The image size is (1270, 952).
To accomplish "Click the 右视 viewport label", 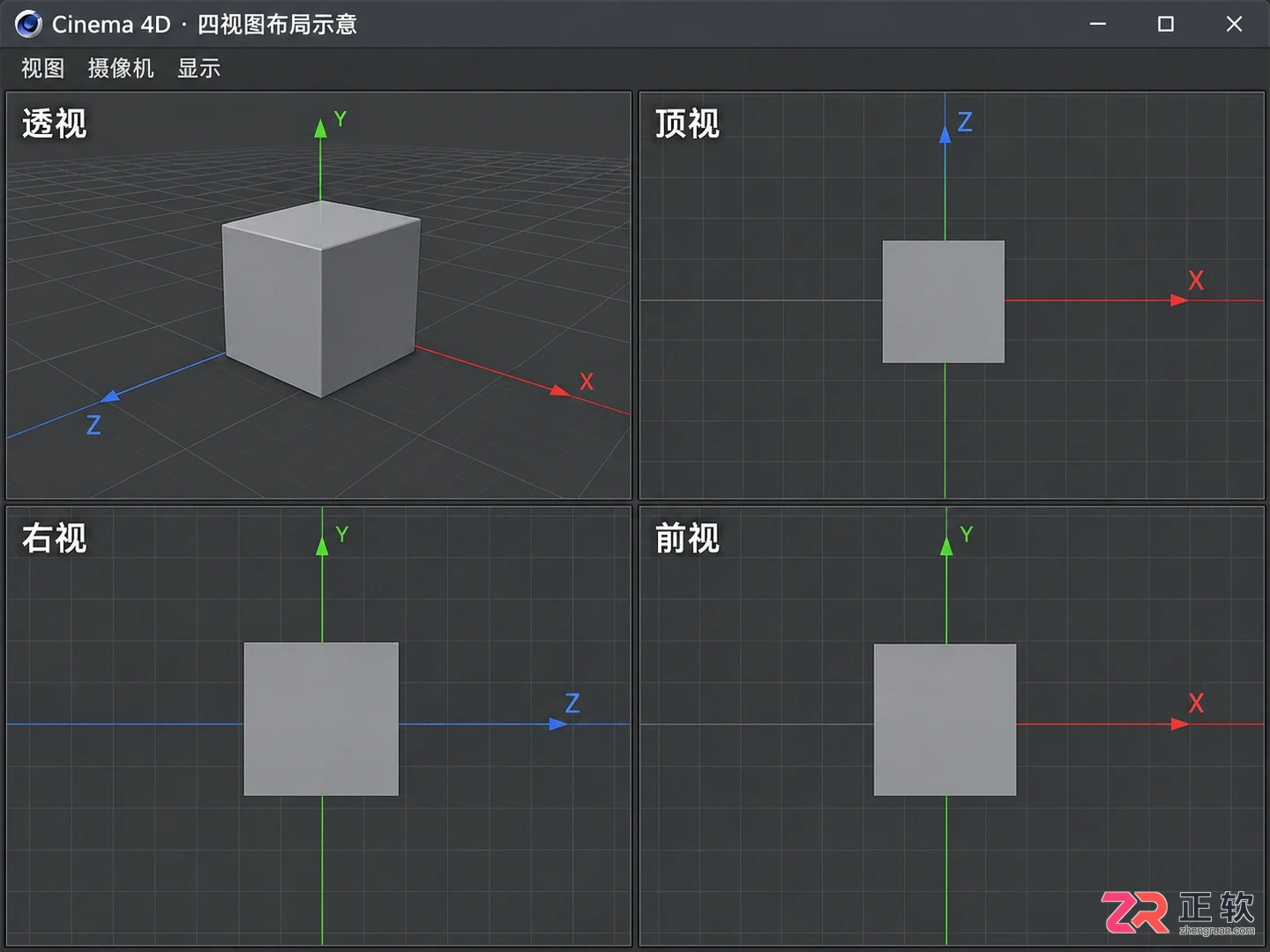I will [x=55, y=538].
